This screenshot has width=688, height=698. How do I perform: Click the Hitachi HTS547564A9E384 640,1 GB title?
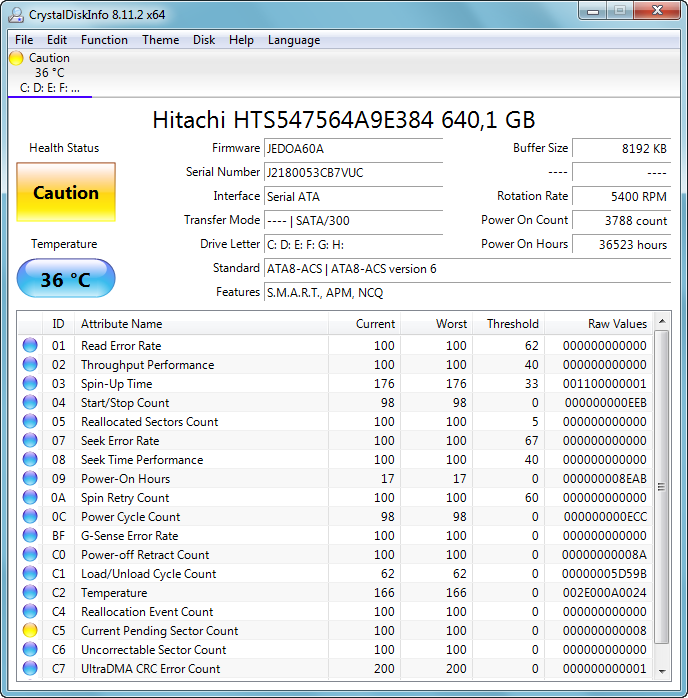pos(344,120)
